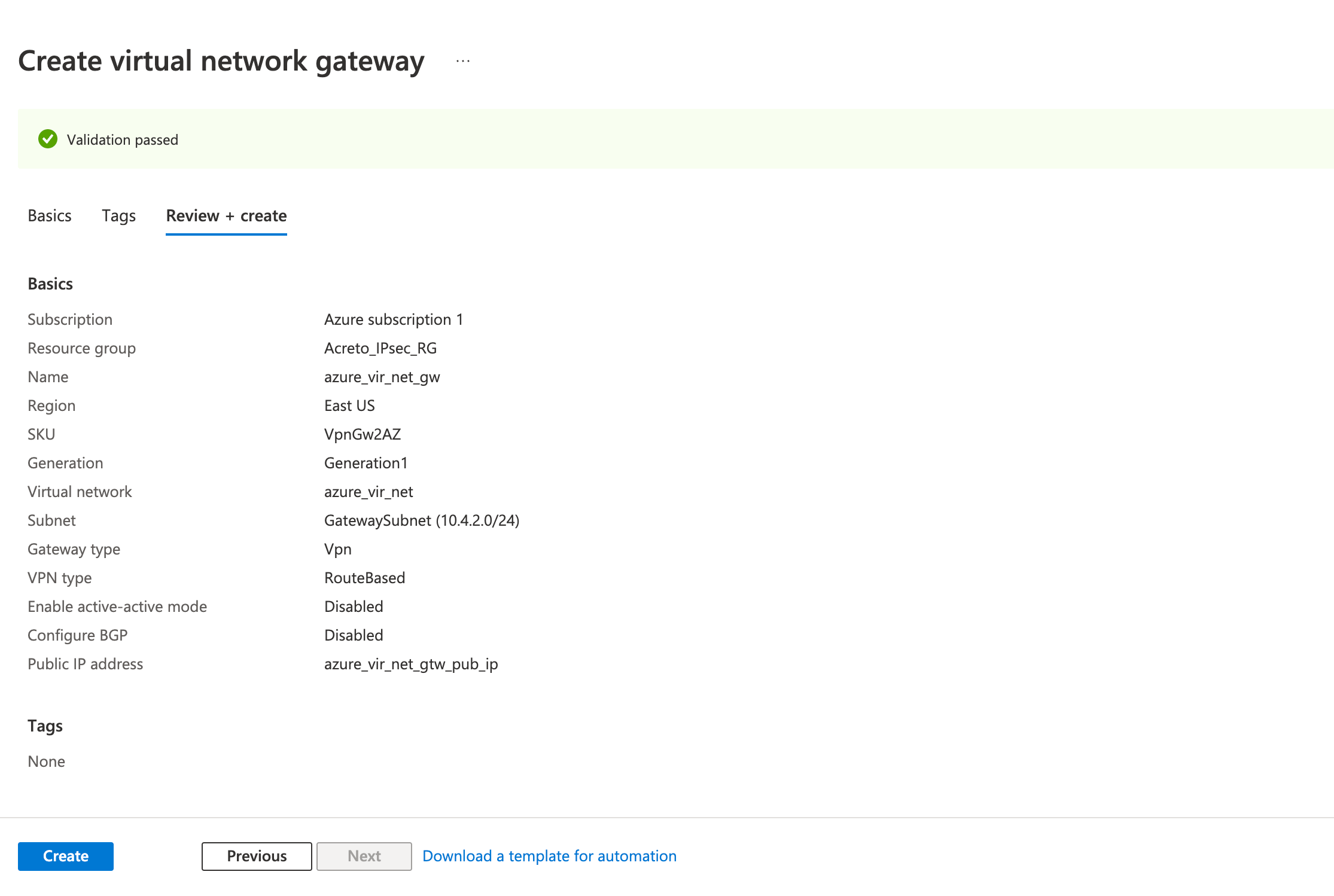The image size is (1334, 896).
Task: Click the Name field label
Action: (x=48, y=377)
